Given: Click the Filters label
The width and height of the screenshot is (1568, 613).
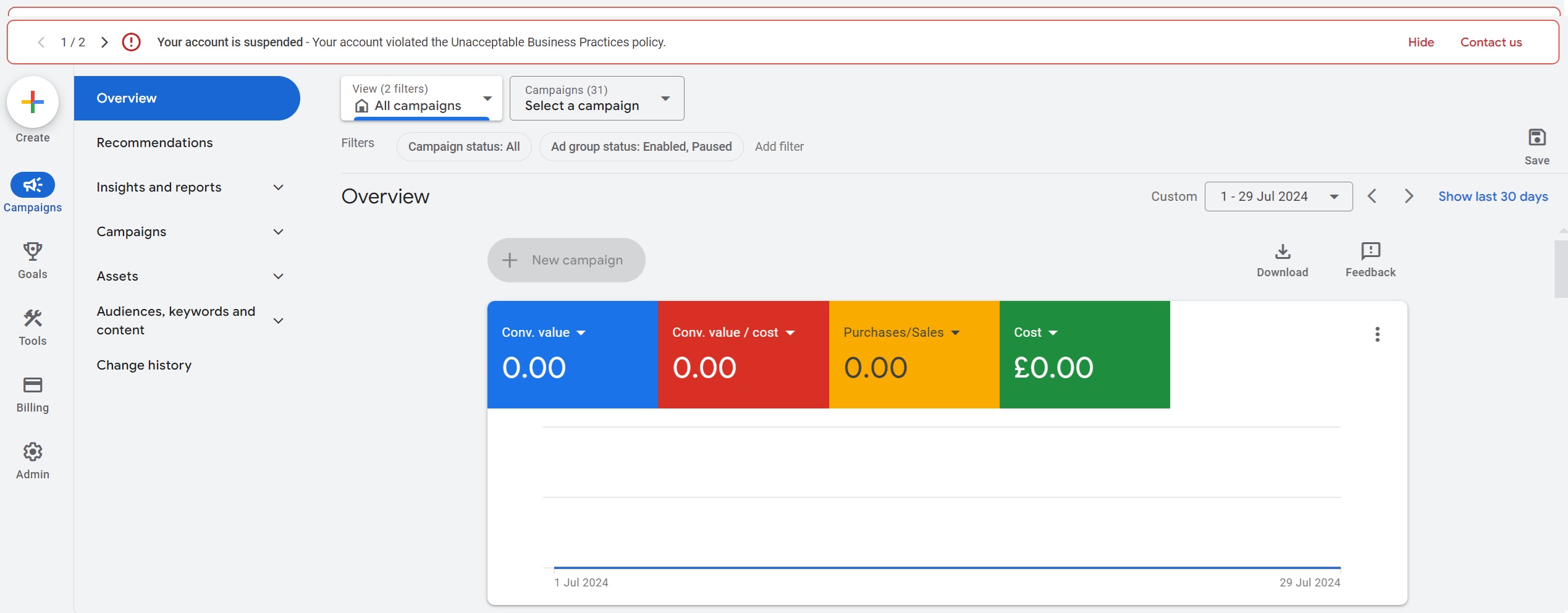Looking at the screenshot, I should [358, 143].
